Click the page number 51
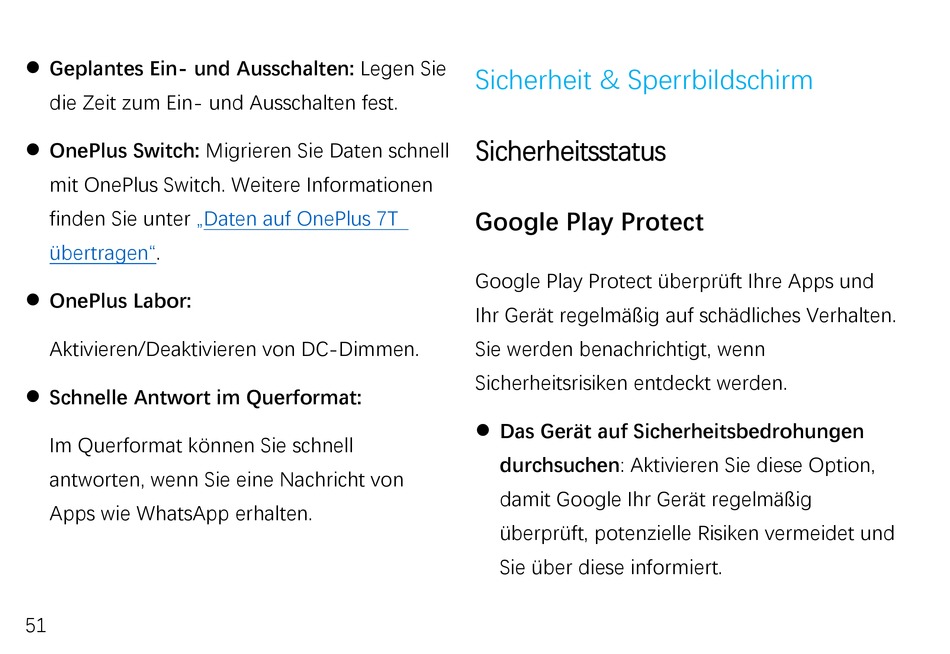Image resolution: width=950 pixels, height=654 pixels. [x=36, y=625]
